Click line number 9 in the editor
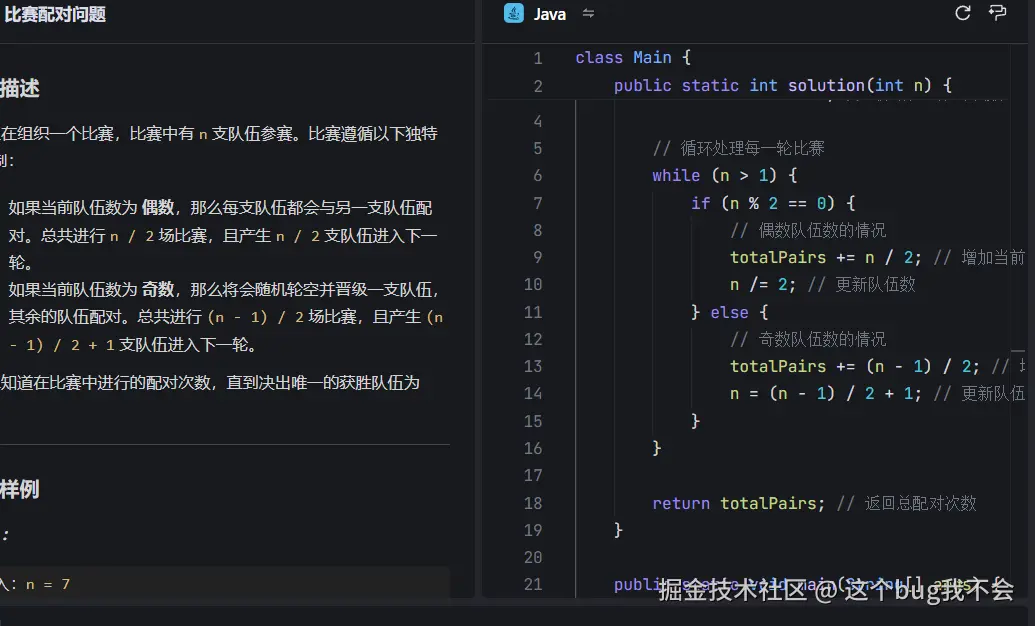The width and height of the screenshot is (1035, 626). [x=538, y=257]
